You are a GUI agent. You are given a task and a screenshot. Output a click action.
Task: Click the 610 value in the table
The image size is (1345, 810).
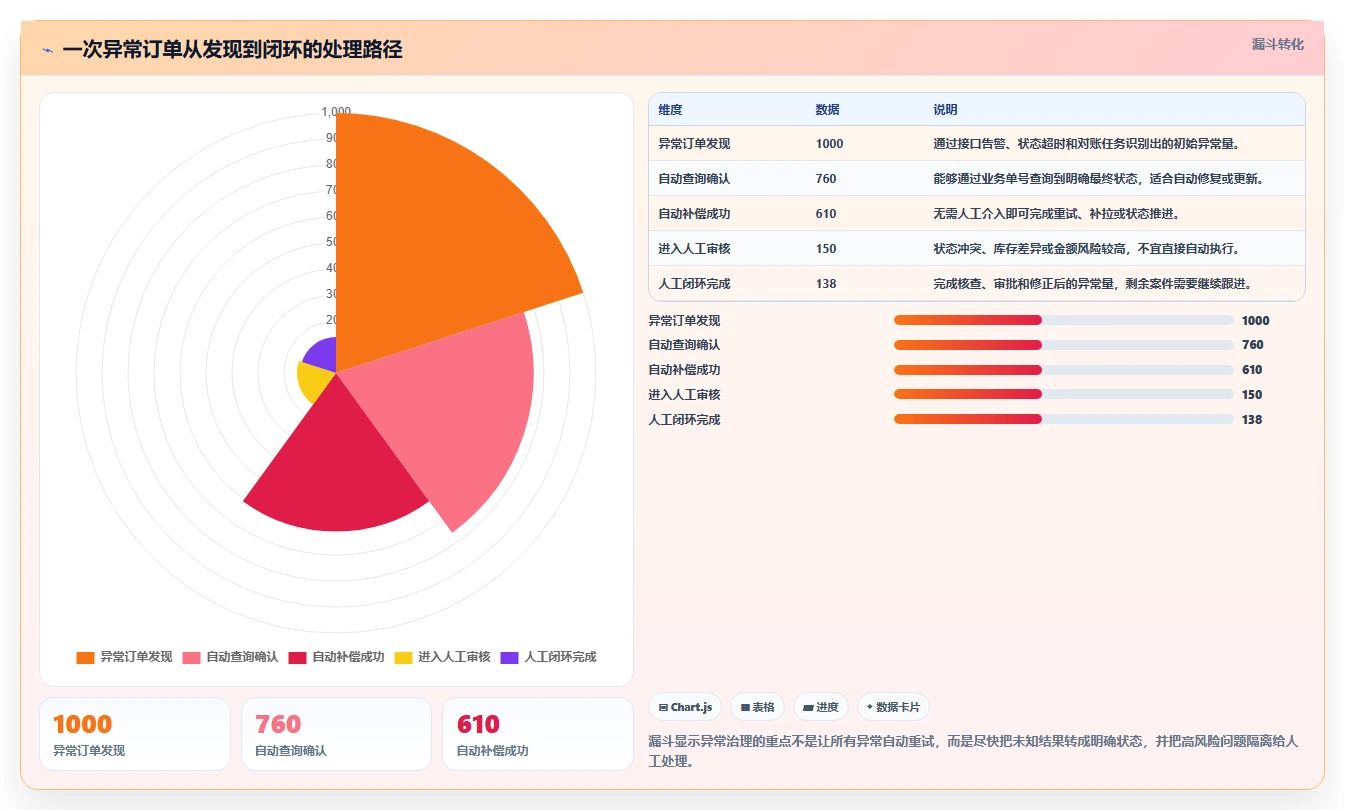click(x=826, y=214)
